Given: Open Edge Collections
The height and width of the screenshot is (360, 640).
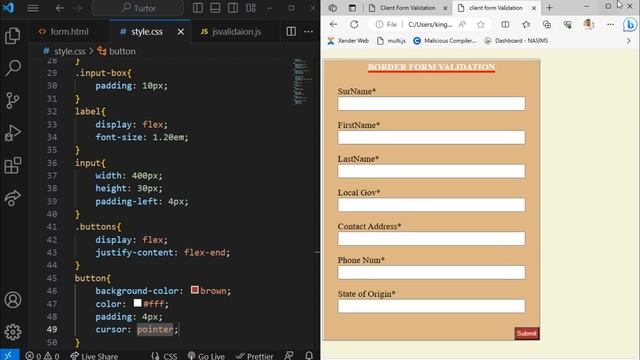Looking at the screenshot, I should [x=547, y=24].
